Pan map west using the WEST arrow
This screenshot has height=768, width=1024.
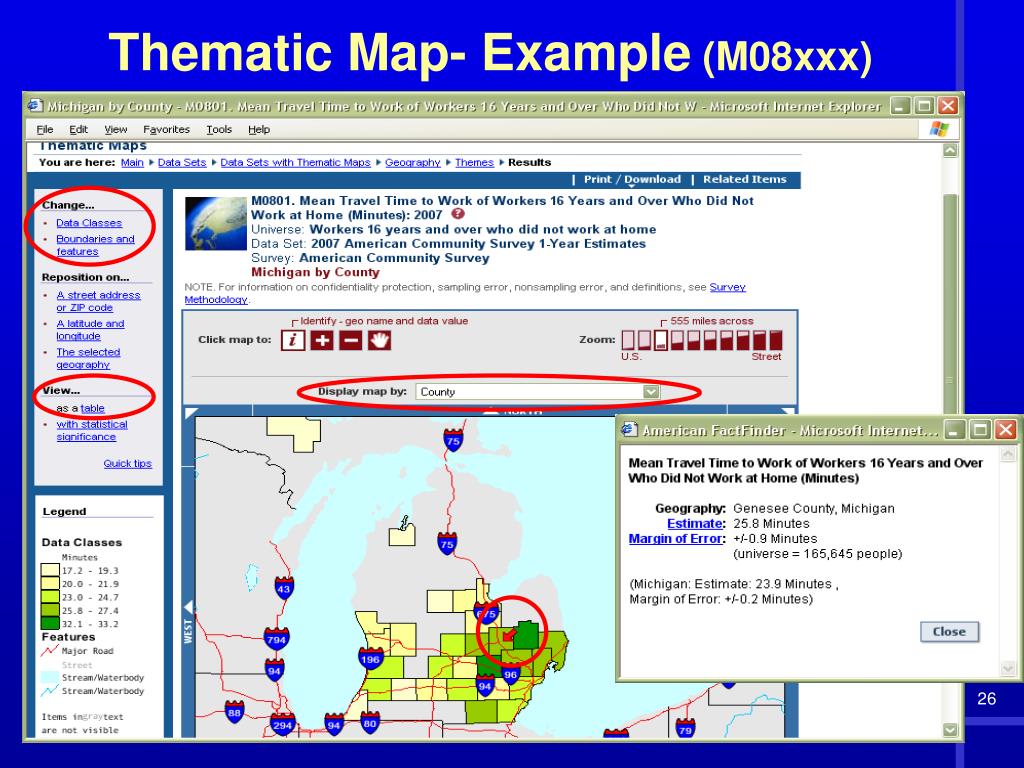[x=189, y=606]
